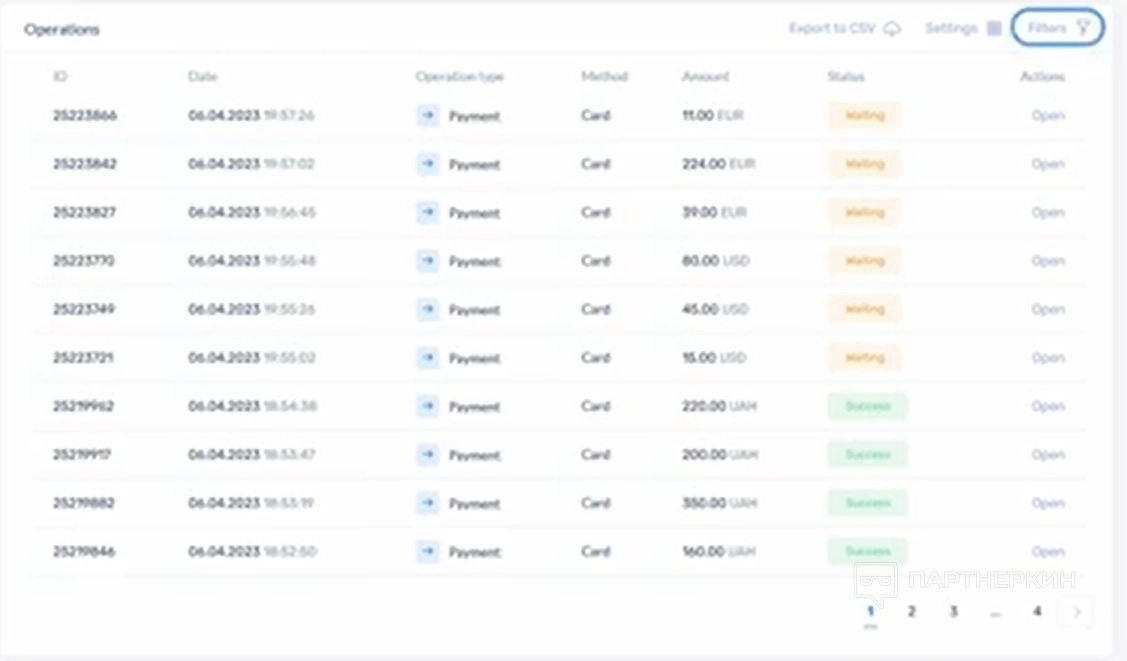Go to page 2 in pagination
This screenshot has width=1127, height=661.
coord(911,611)
